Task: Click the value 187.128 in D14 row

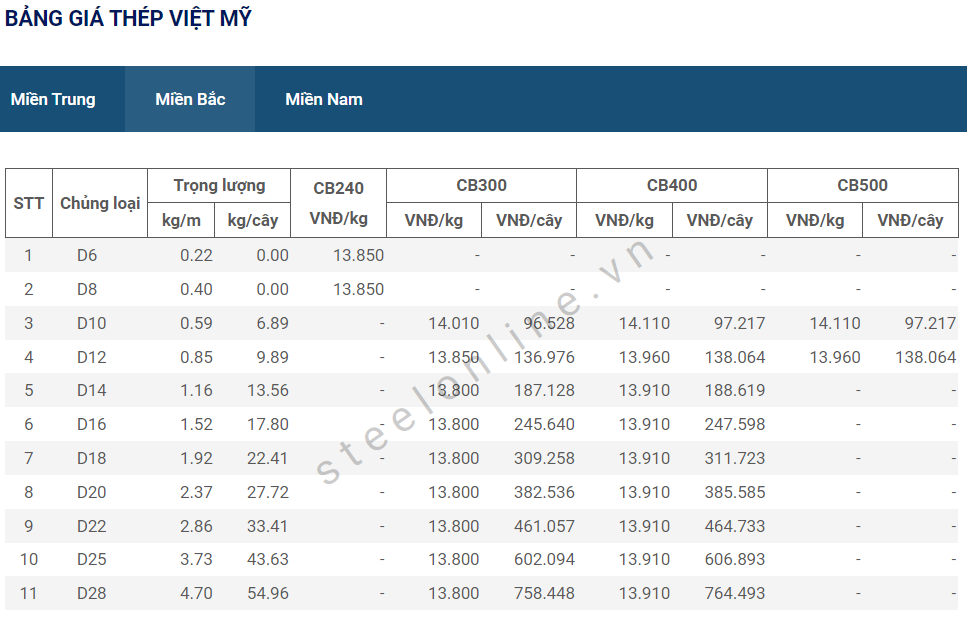Action: coord(545,390)
